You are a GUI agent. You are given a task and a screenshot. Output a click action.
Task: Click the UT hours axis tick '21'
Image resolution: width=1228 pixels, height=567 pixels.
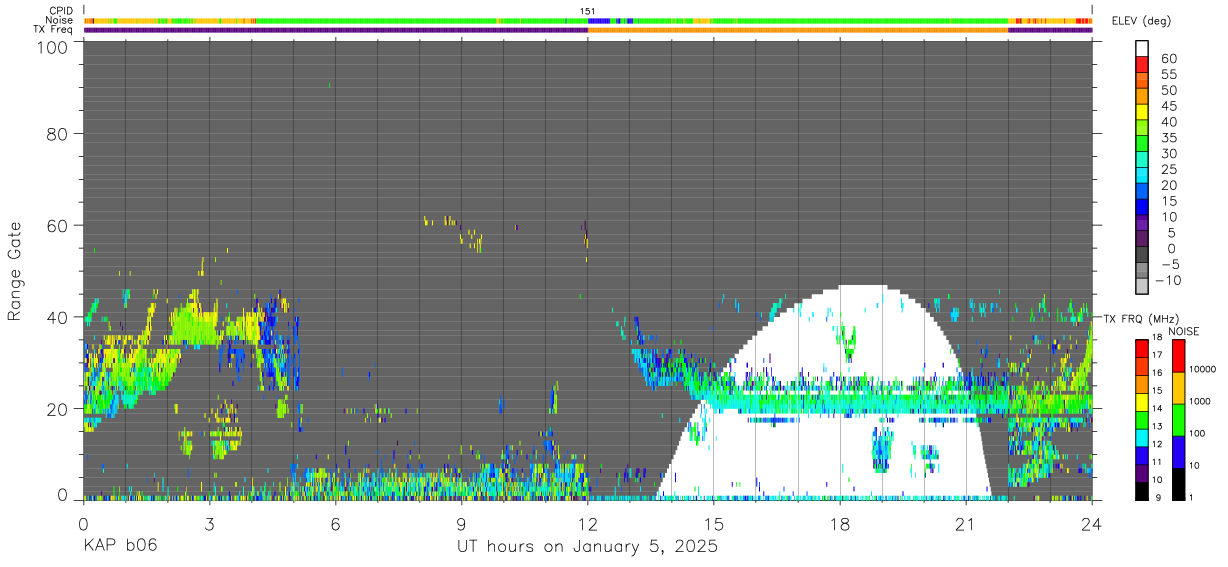(x=966, y=523)
